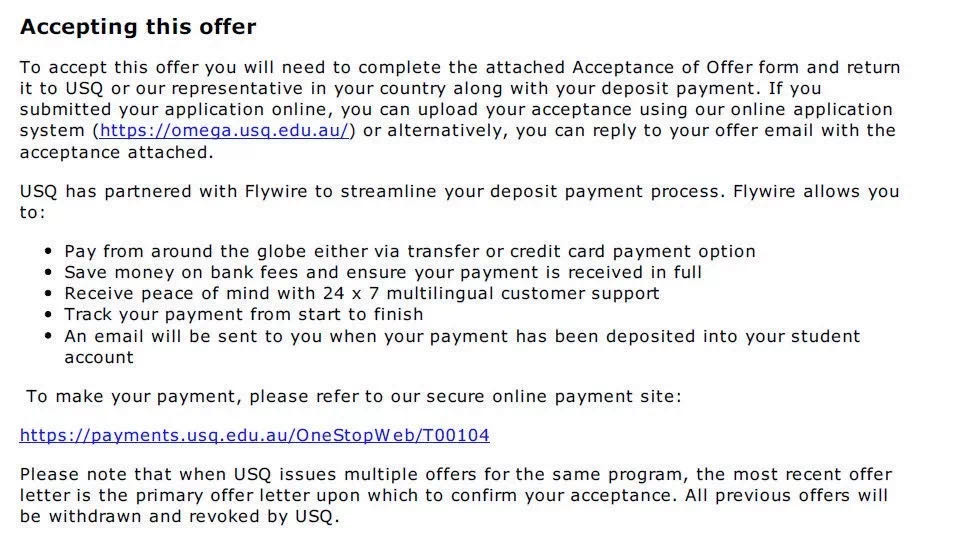
Task: Click the words 'multilingual customer support'
Action: pos(523,294)
